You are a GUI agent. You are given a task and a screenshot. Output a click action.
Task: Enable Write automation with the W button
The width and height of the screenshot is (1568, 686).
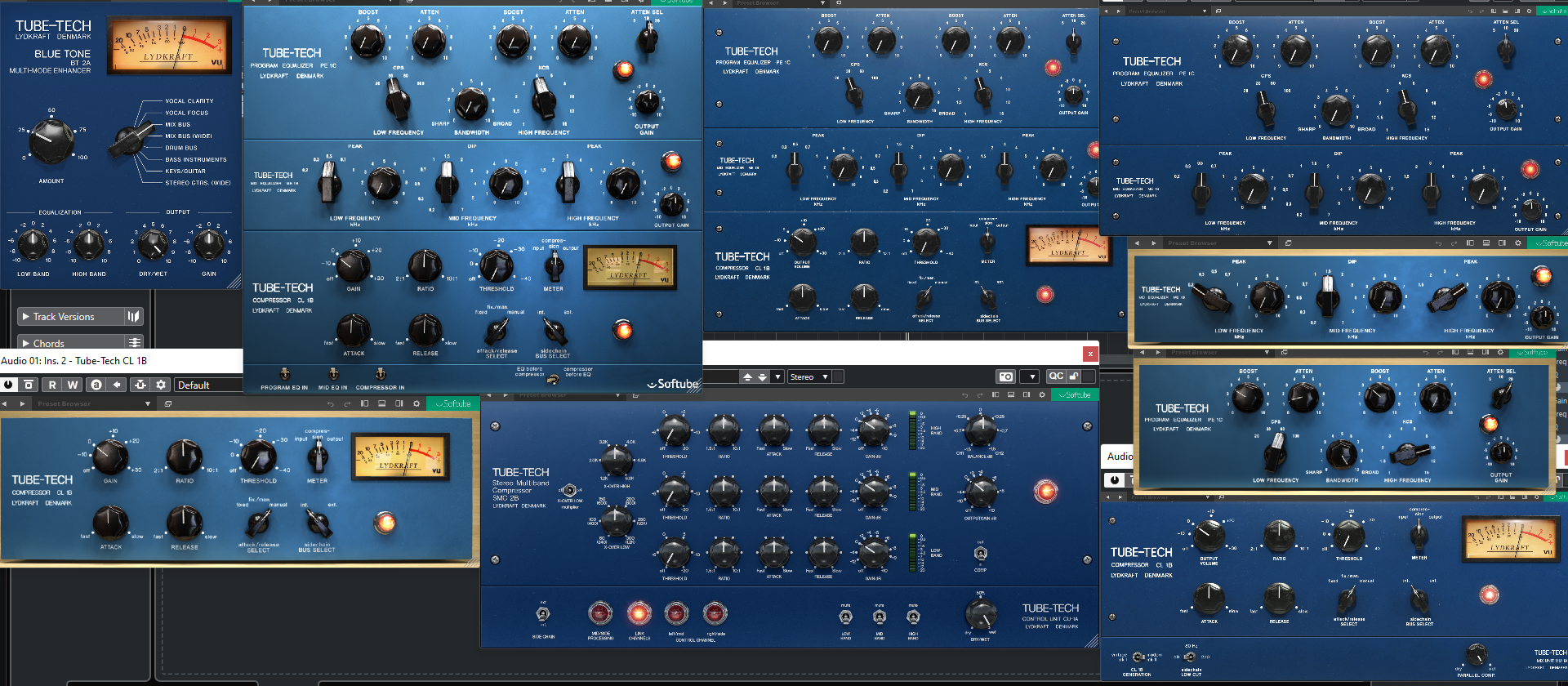click(73, 385)
